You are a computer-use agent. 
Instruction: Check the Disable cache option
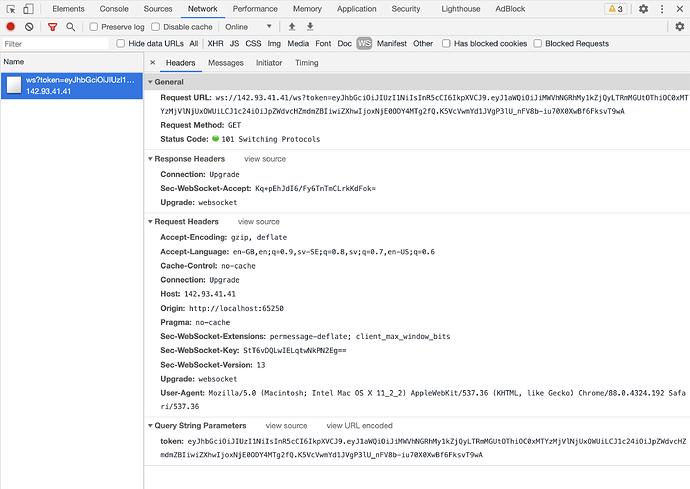pos(156,27)
